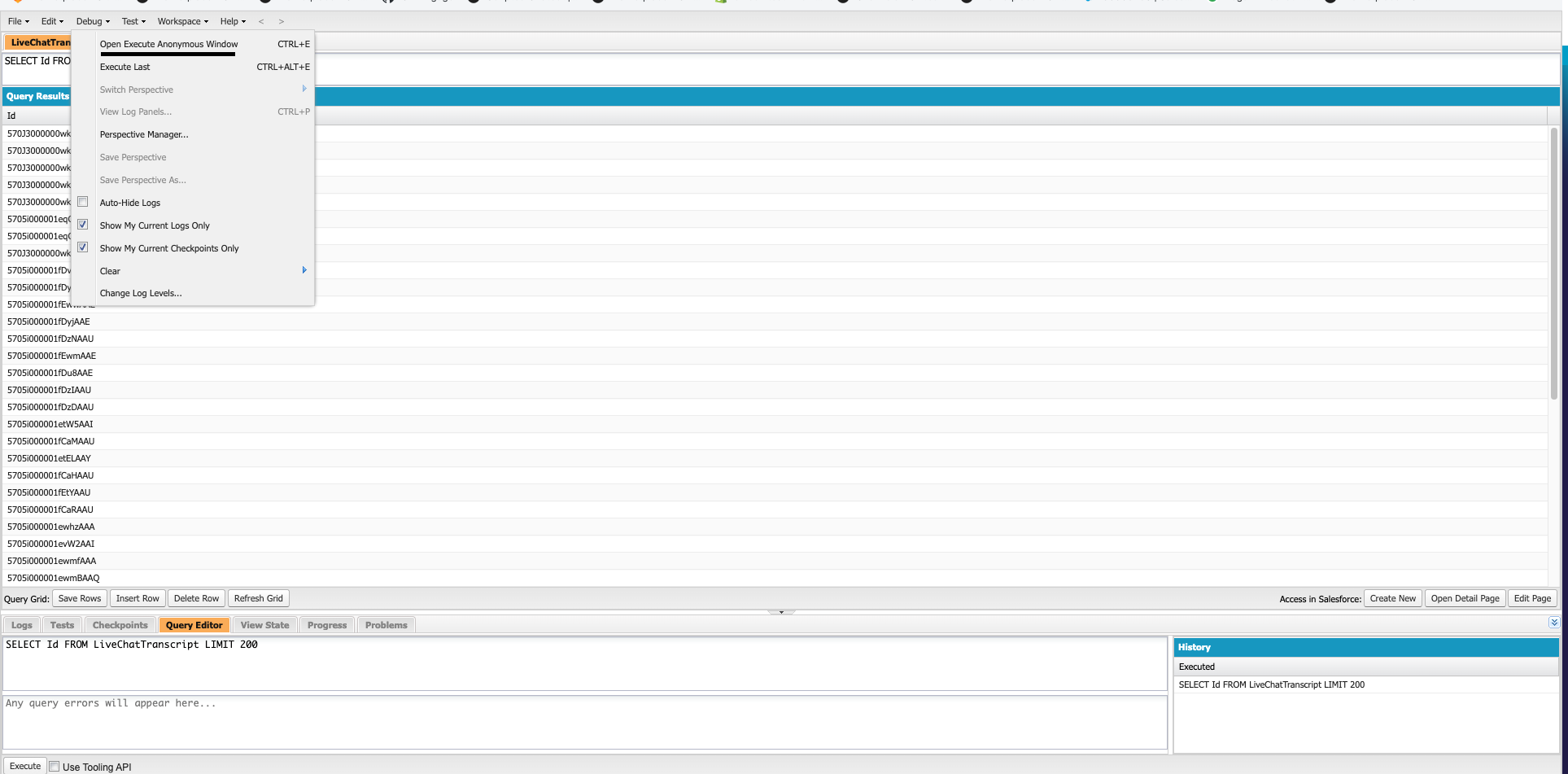Click the Edit Page button
Image resolution: width=1568 pixels, height=774 pixels.
coord(1532,598)
